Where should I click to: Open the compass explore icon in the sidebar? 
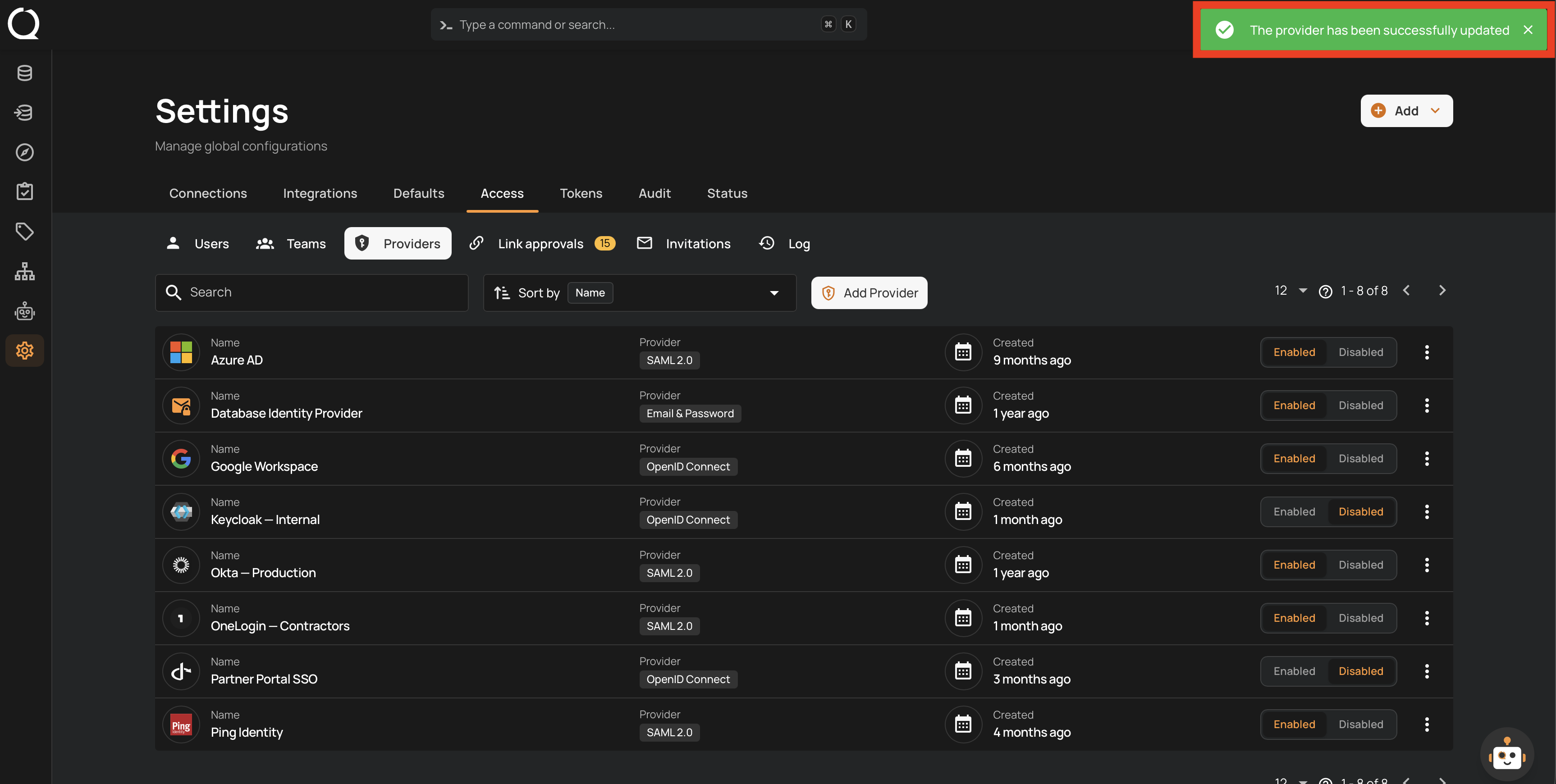click(x=25, y=152)
